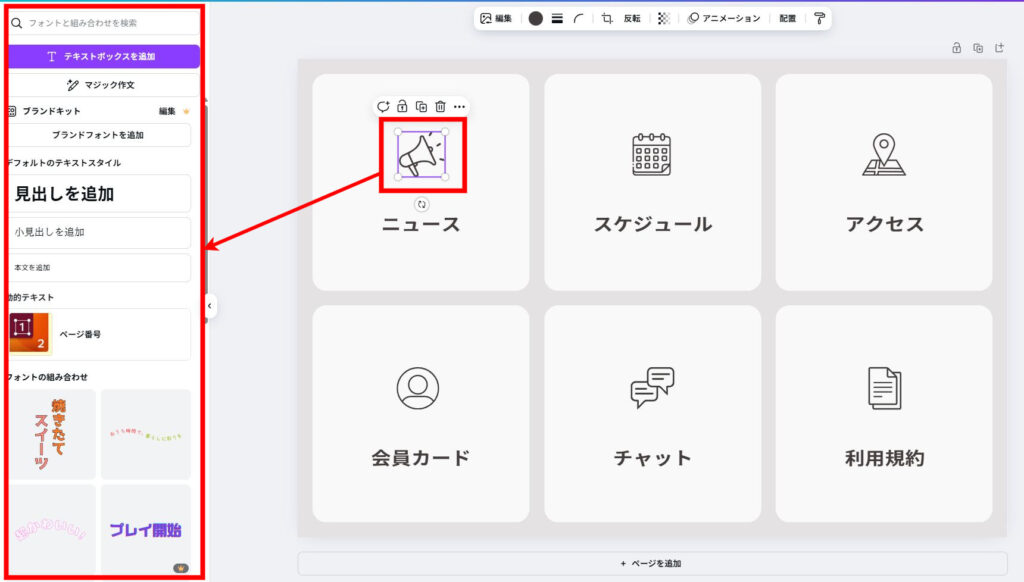Click the crop icon in the toolbar
1024x582 pixels.
607,18
